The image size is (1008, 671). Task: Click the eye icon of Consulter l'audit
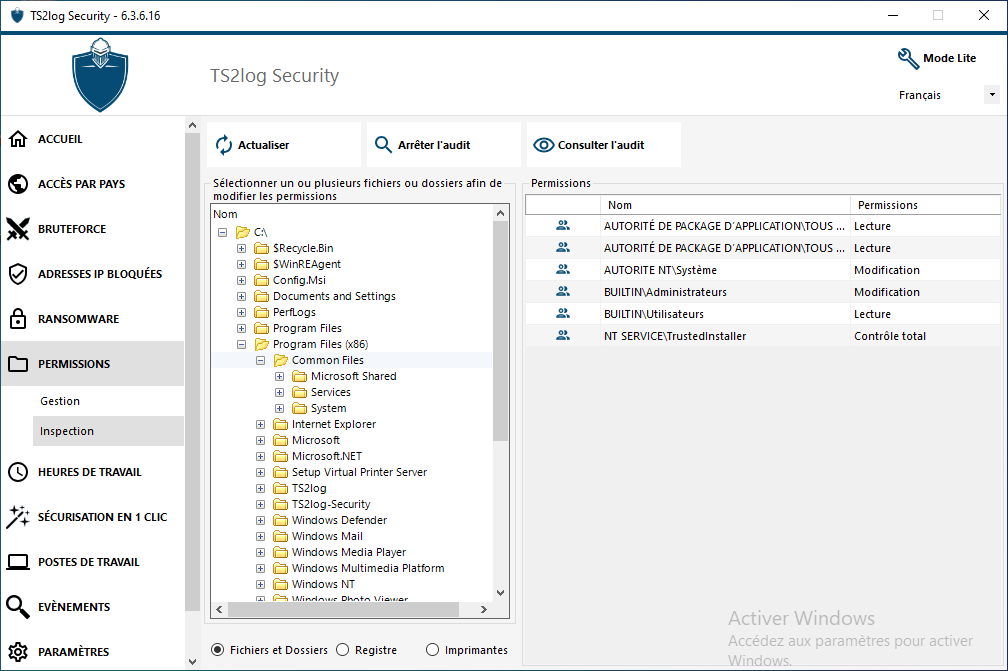tap(543, 145)
